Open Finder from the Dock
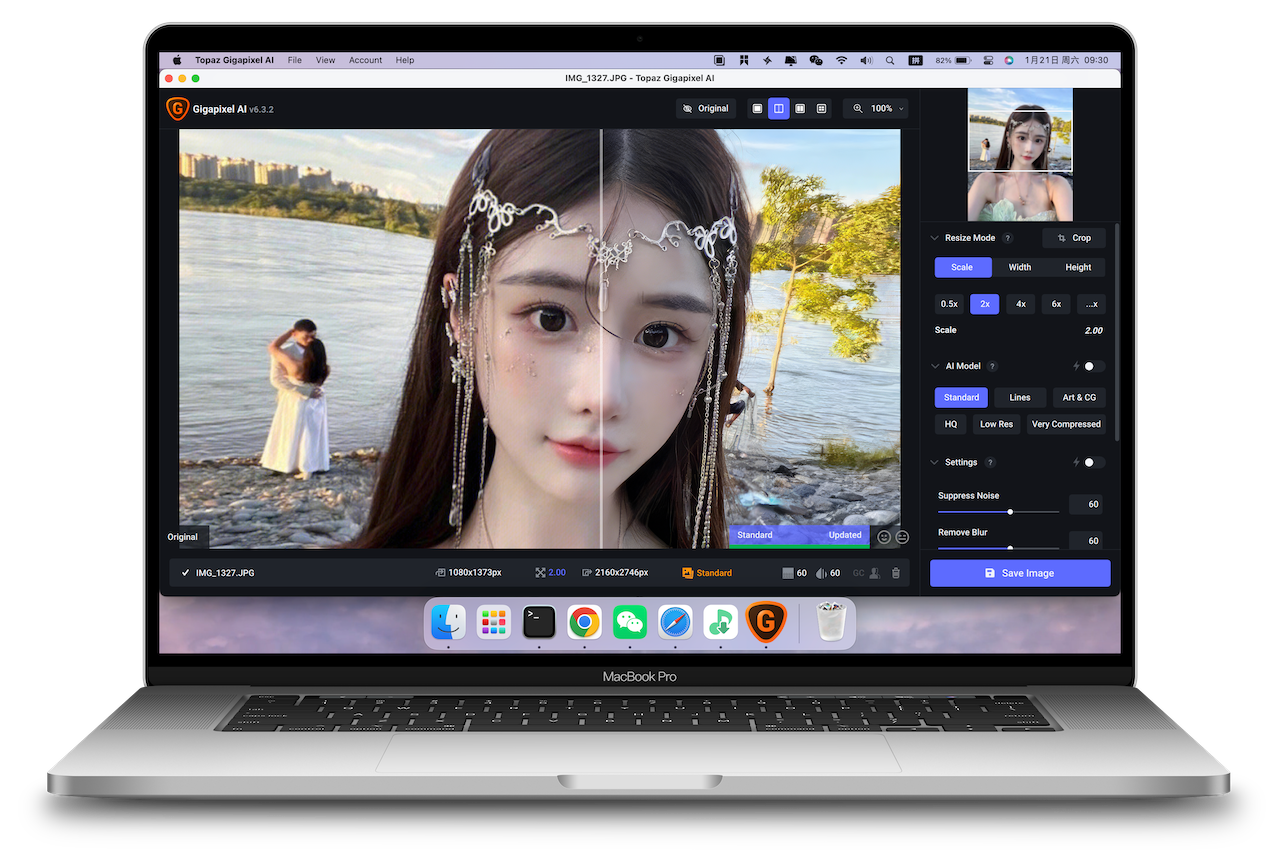The height and width of the screenshot is (858, 1280). pyautogui.click(x=448, y=622)
